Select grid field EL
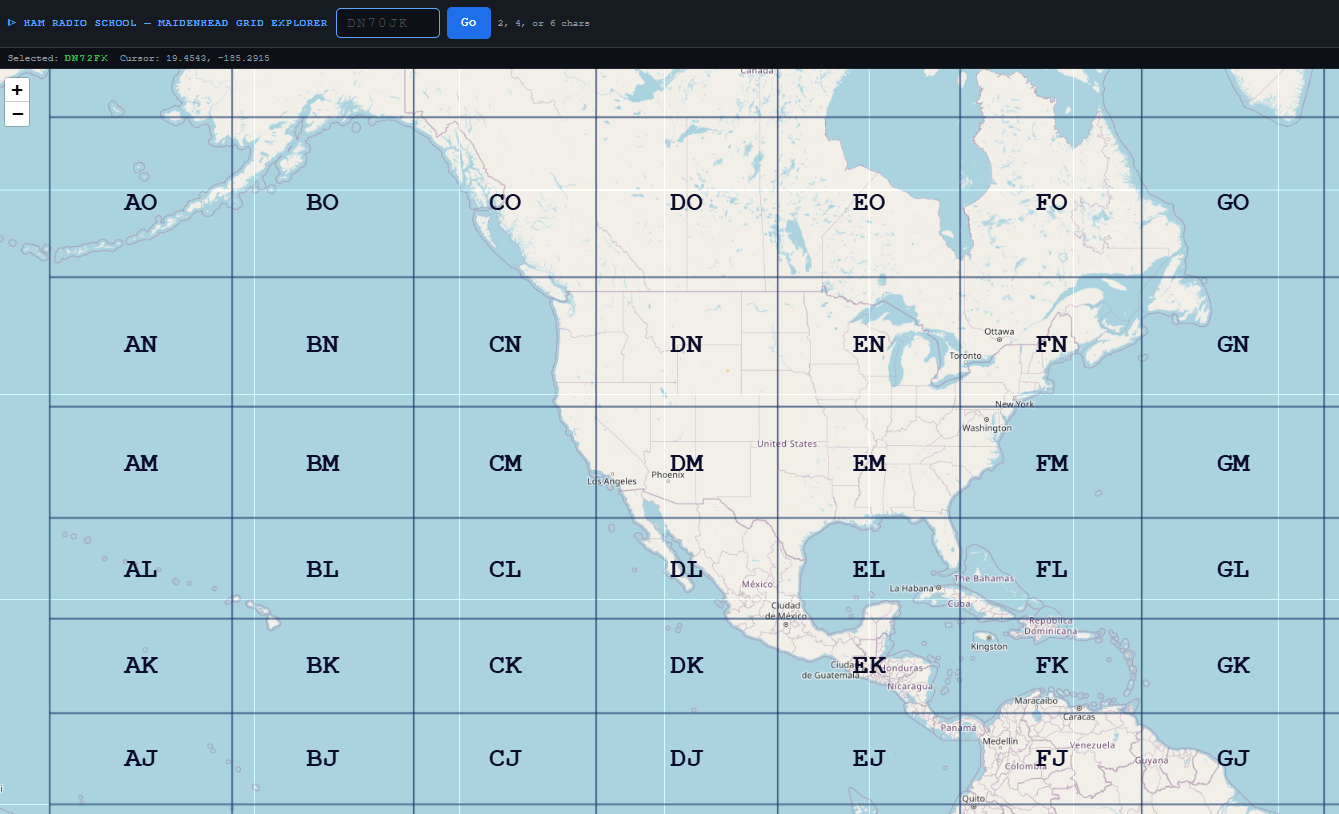The image size is (1339, 814). click(869, 568)
